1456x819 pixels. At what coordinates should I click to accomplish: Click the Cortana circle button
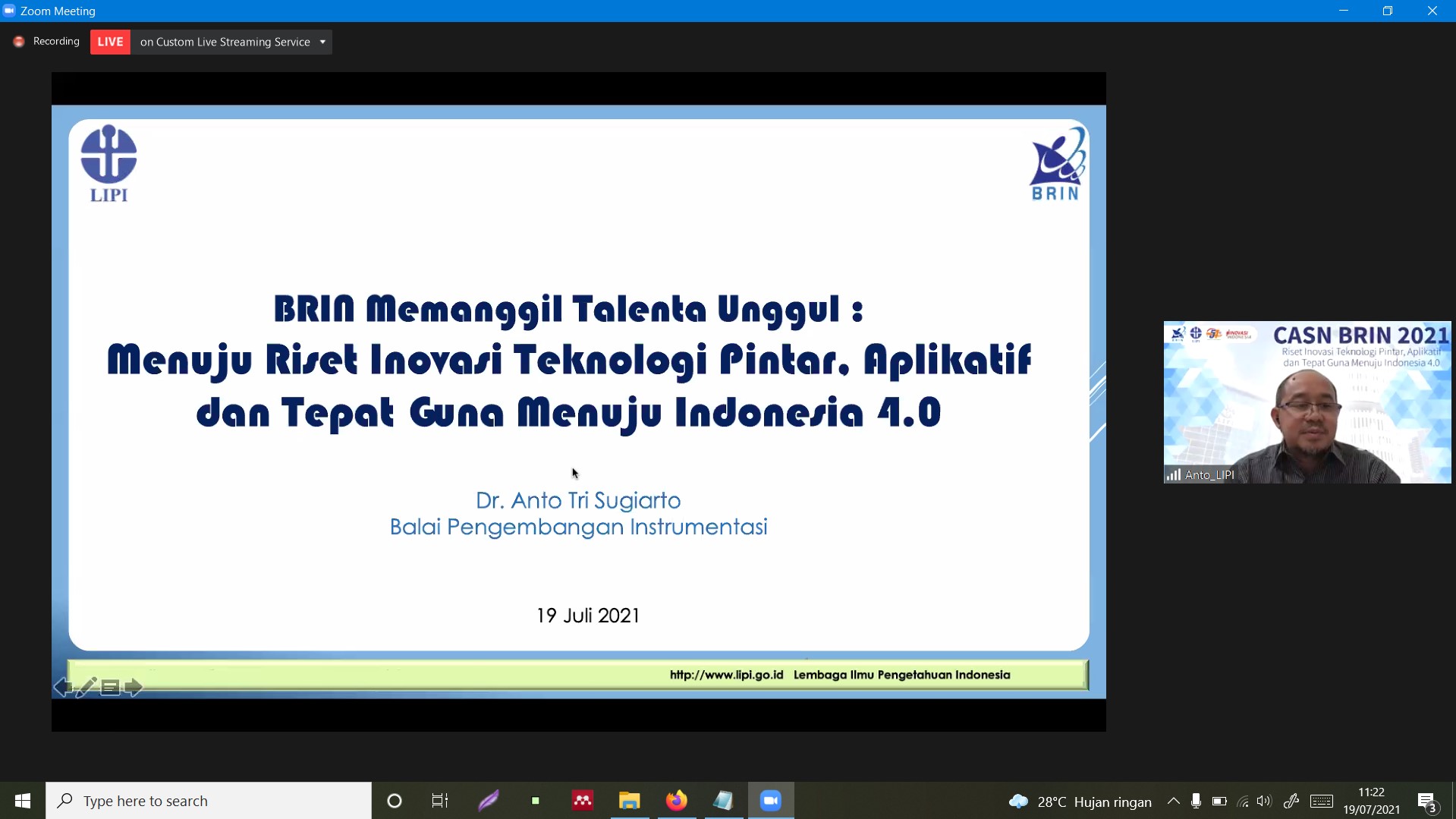394,801
